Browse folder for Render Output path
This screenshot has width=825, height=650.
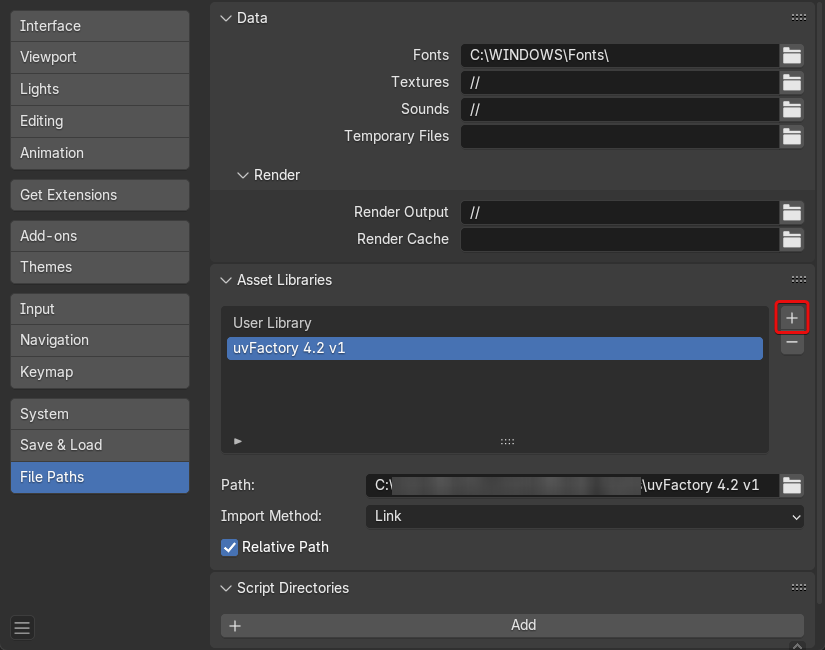tap(791, 213)
